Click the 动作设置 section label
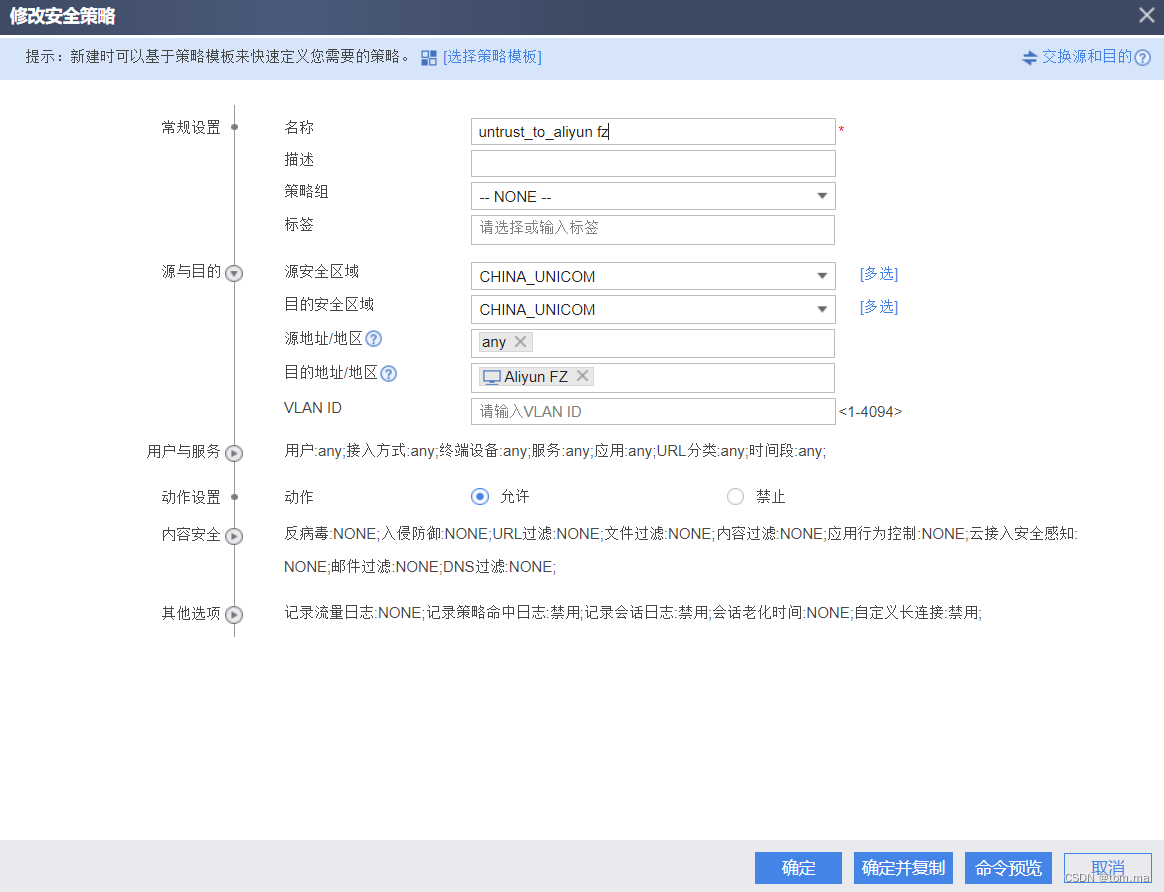Viewport: 1164px width, 892px height. tap(192, 497)
